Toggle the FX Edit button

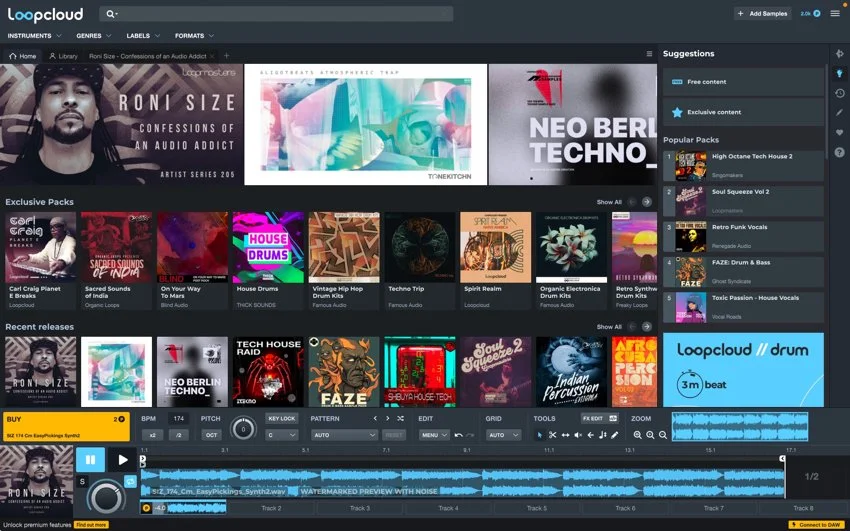coord(599,418)
